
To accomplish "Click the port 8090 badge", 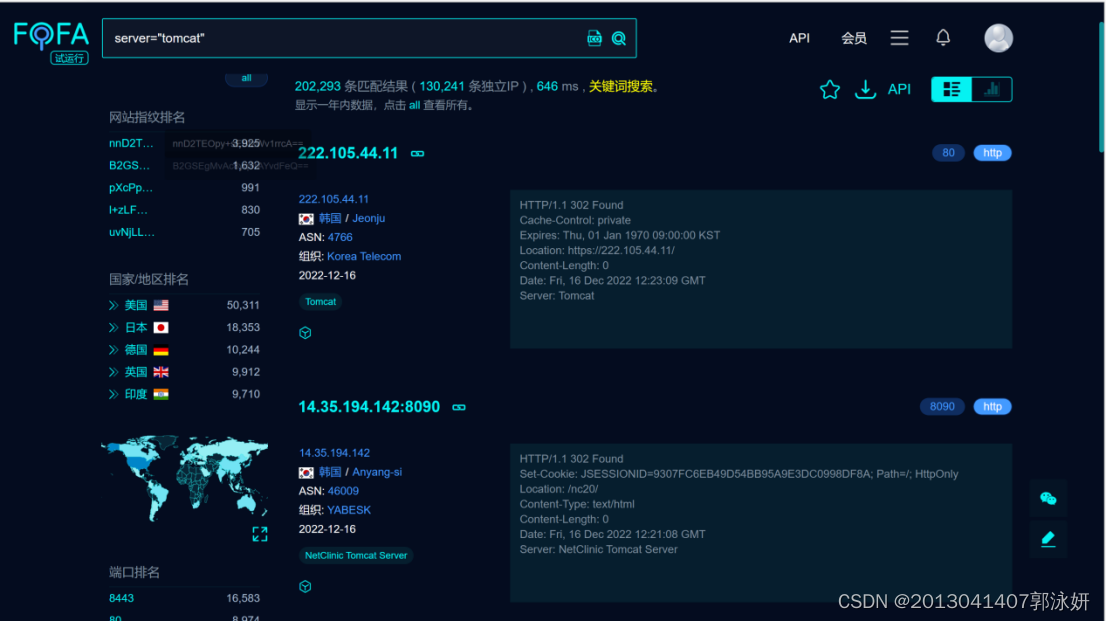I will tap(942, 407).
